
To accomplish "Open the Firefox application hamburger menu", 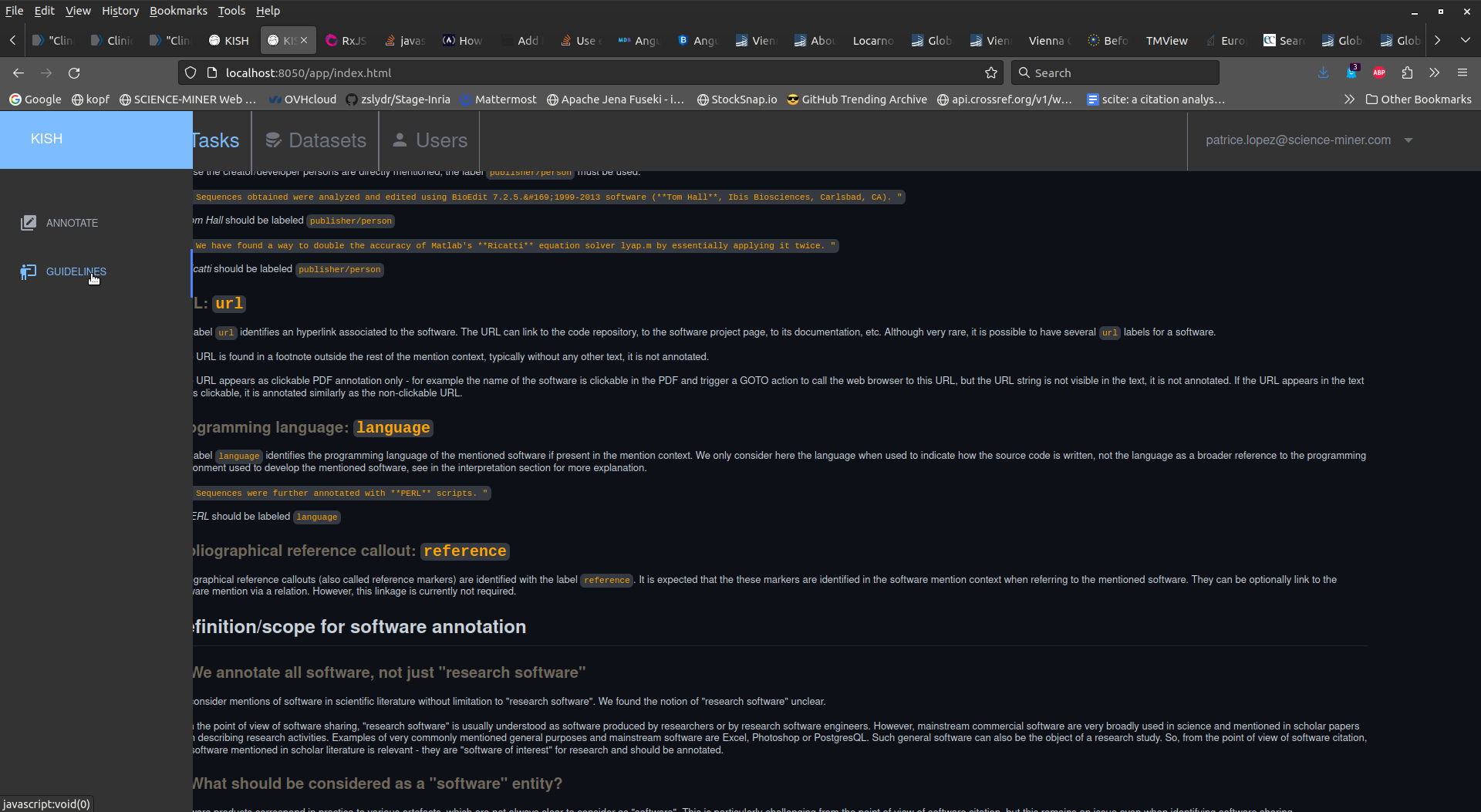I will point(1462,72).
